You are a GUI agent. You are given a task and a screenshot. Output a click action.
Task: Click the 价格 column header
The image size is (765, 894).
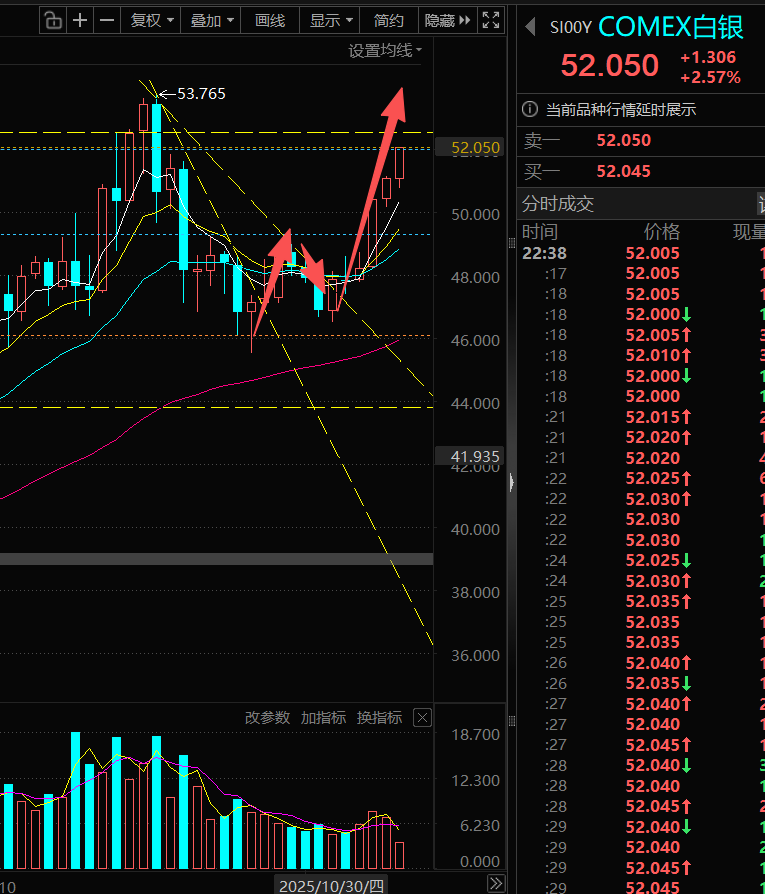point(661,231)
